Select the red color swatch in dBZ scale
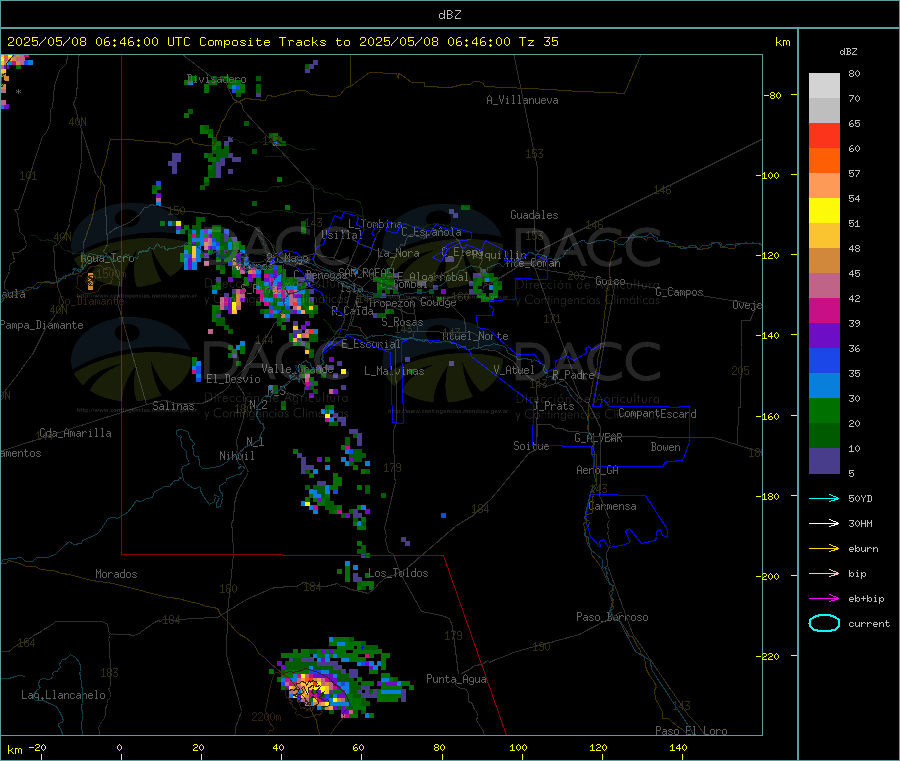The image size is (900, 761). coord(824,135)
